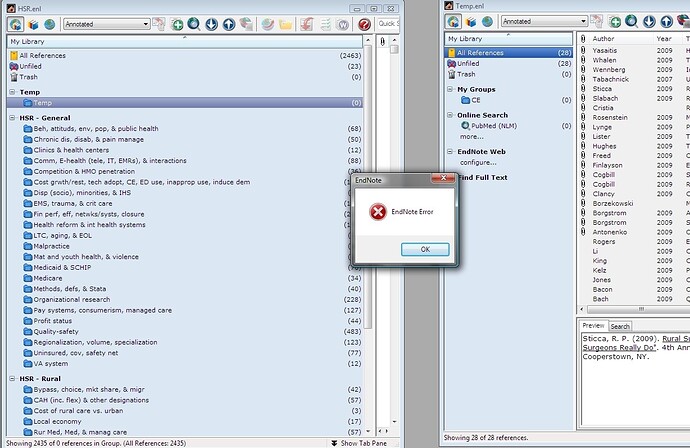Image resolution: width=690 pixels, height=448 pixels.
Task: Click Export up-arrow icon in Temp.enl toolbar
Action: pos(667,21)
